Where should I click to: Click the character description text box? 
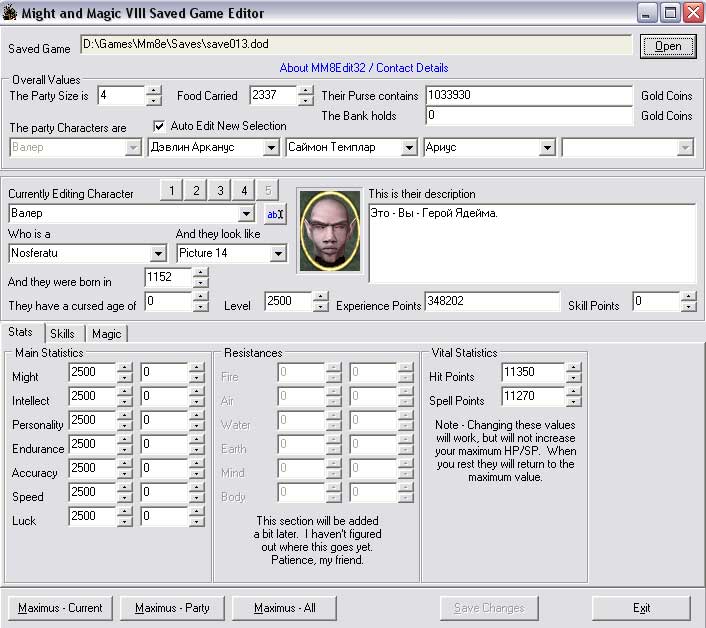[x=532, y=244]
